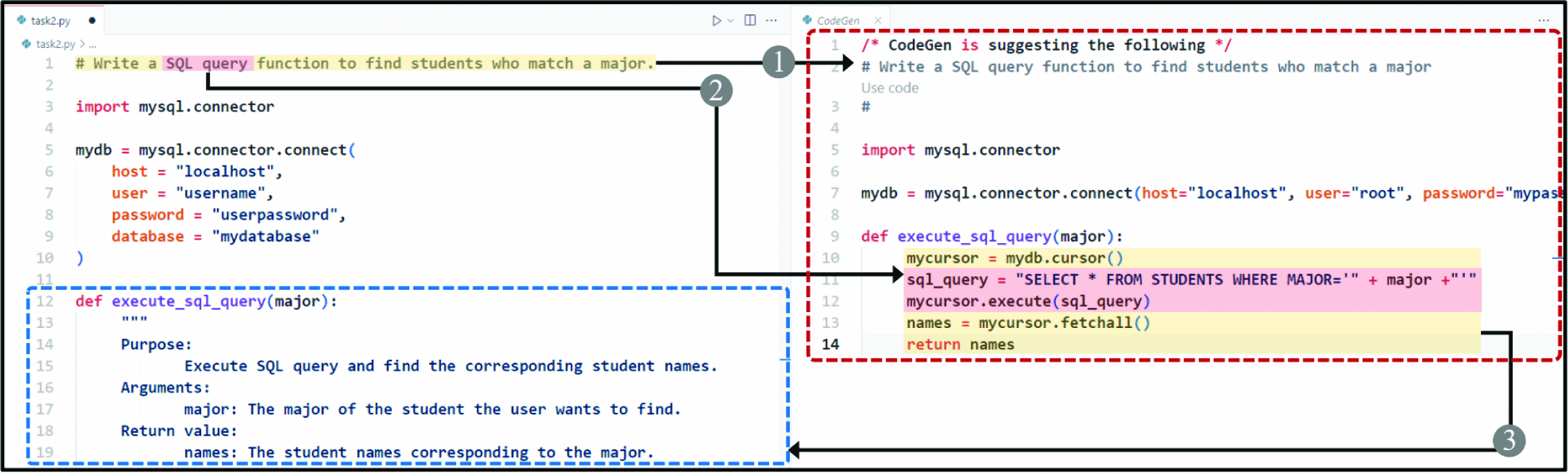Screen dimensions: 1568x473
Task: Click the 'Return value:' docstring line
Action: pos(179,431)
